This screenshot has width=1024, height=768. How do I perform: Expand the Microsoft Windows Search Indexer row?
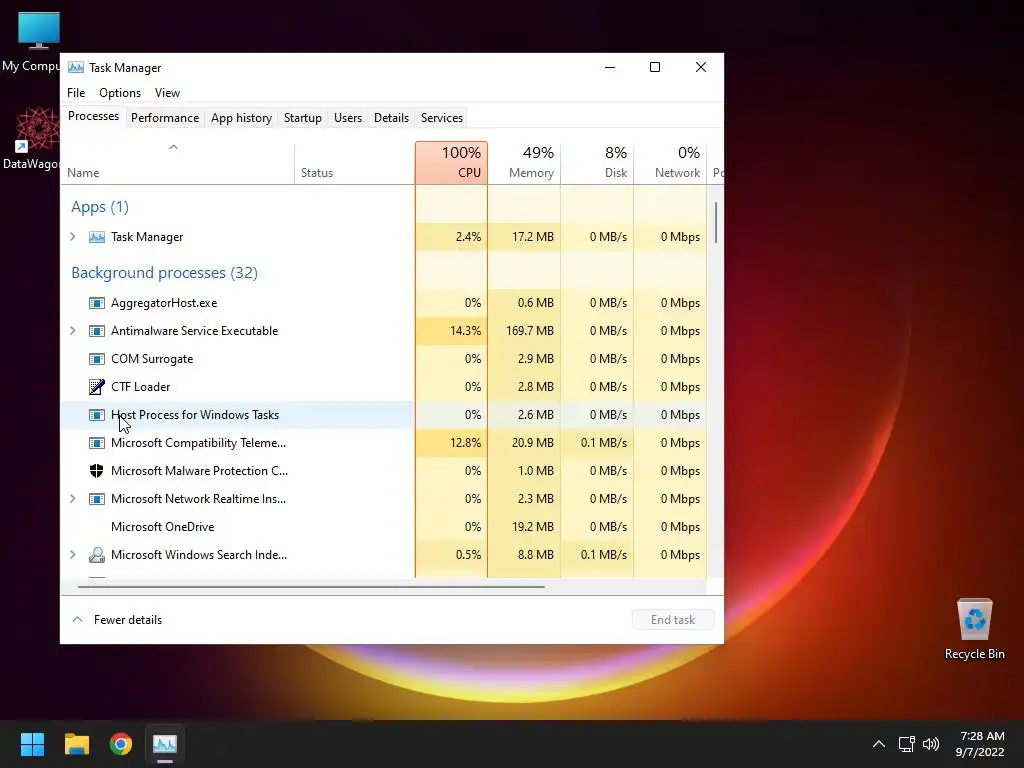click(x=72, y=555)
